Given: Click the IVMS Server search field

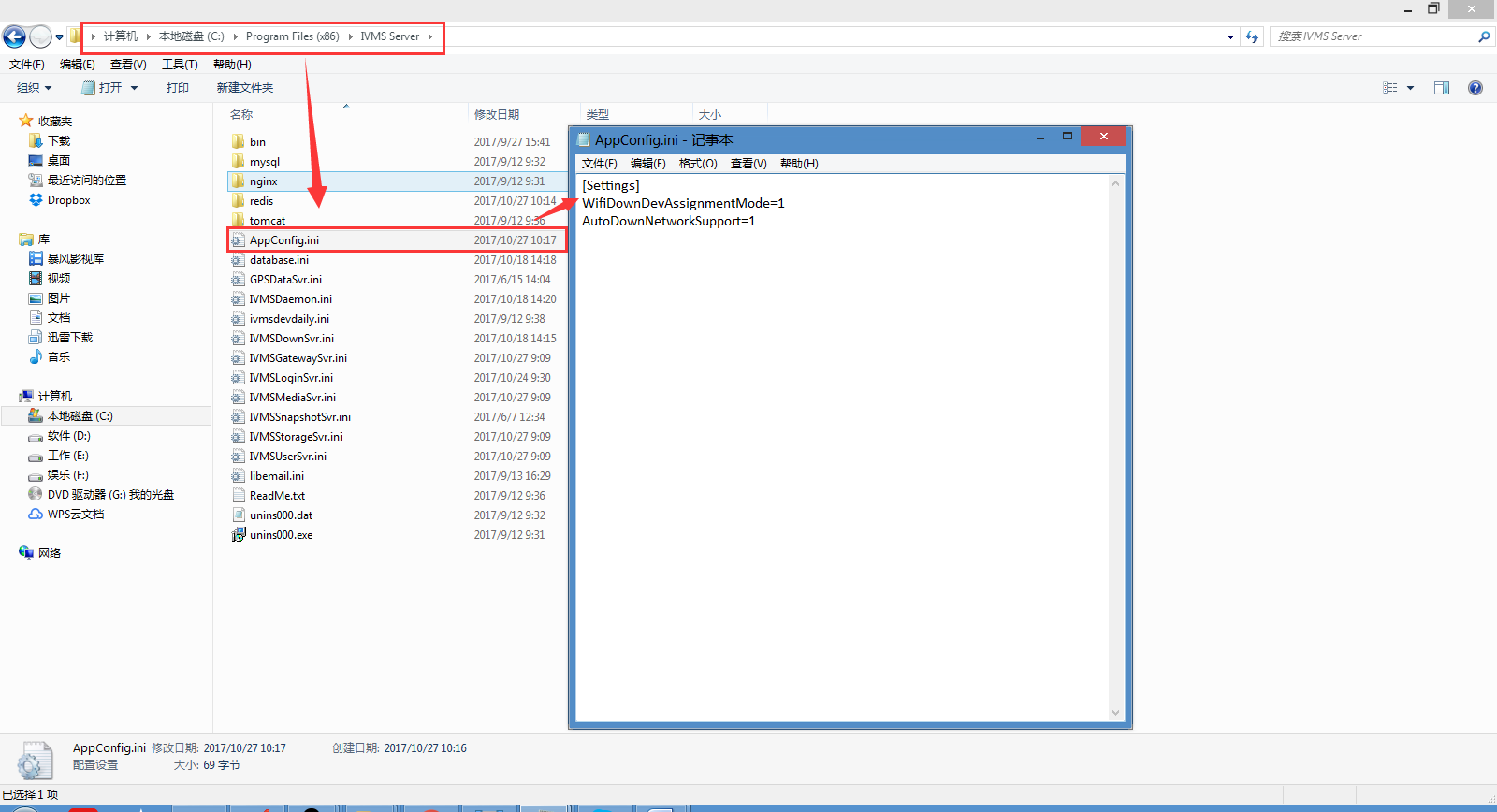Looking at the screenshot, I should (1372, 36).
